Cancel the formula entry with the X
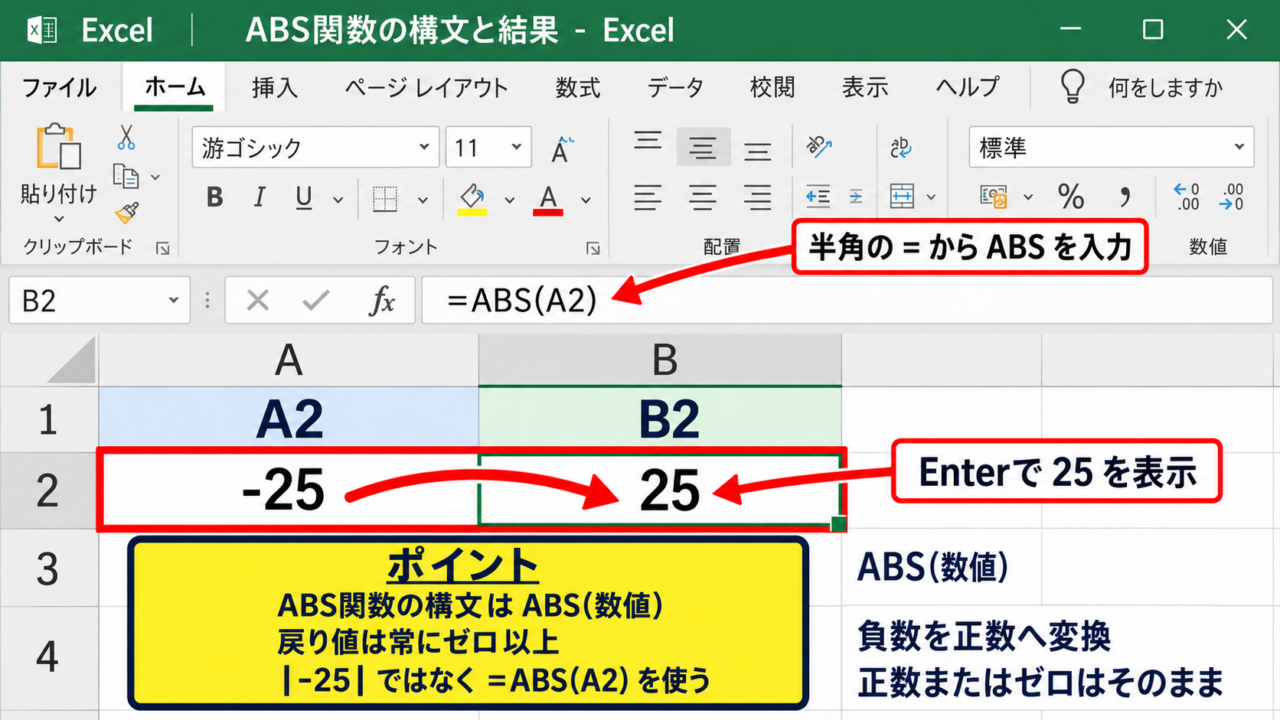Screen dimensions: 1280x720 [x=258, y=300]
